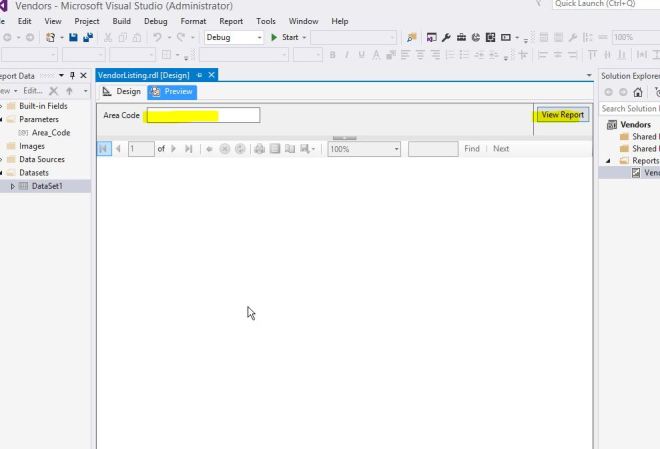Open the Report menu
Viewport: 660px width, 449px height.
click(x=230, y=21)
